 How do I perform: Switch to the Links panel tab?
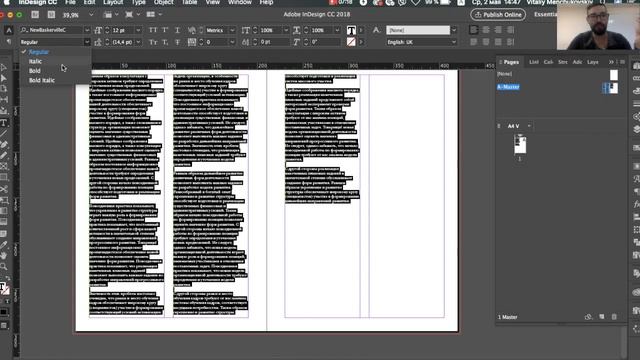[534, 62]
